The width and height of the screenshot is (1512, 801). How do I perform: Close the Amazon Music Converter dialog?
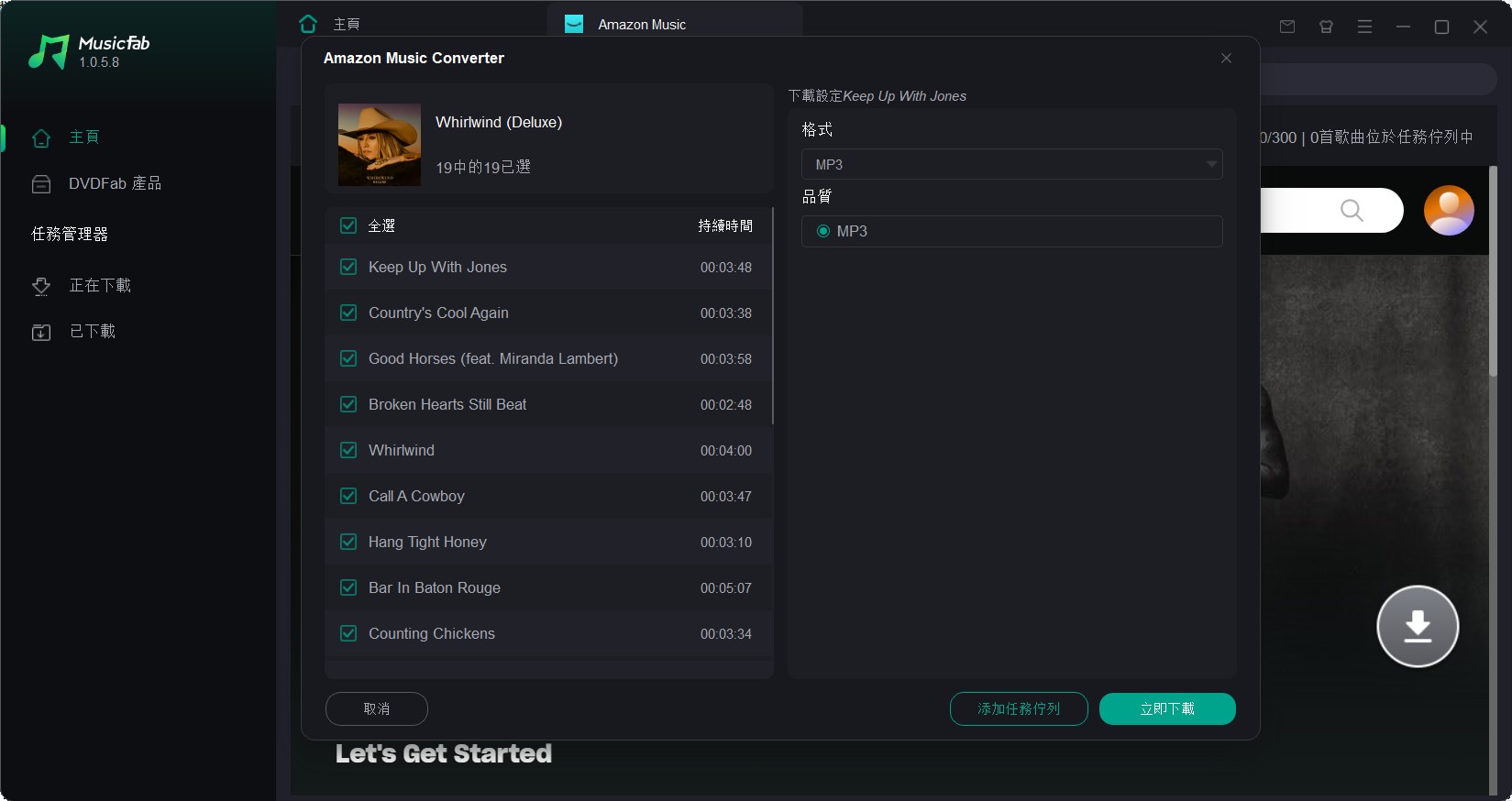click(x=1226, y=58)
